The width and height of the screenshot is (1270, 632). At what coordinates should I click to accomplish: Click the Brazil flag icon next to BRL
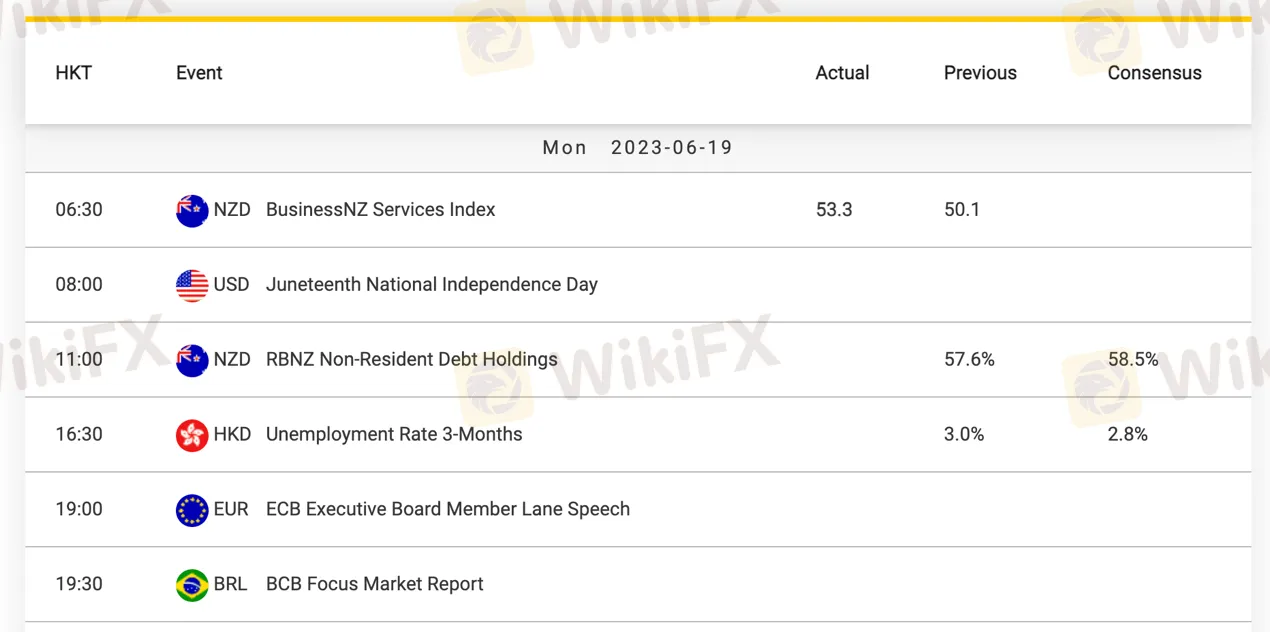[192, 585]
